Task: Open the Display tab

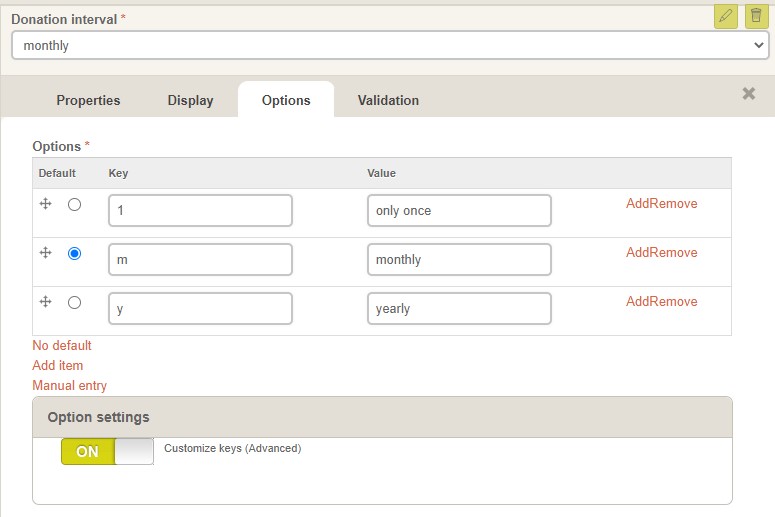Action: (x=190, y=100)
